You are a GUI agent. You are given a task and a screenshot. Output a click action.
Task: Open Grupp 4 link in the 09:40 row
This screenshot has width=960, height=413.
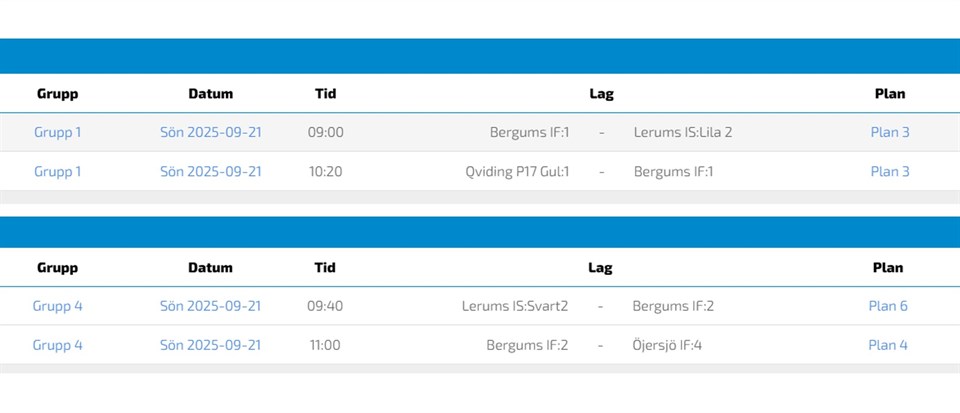click(x=58, y=306)
